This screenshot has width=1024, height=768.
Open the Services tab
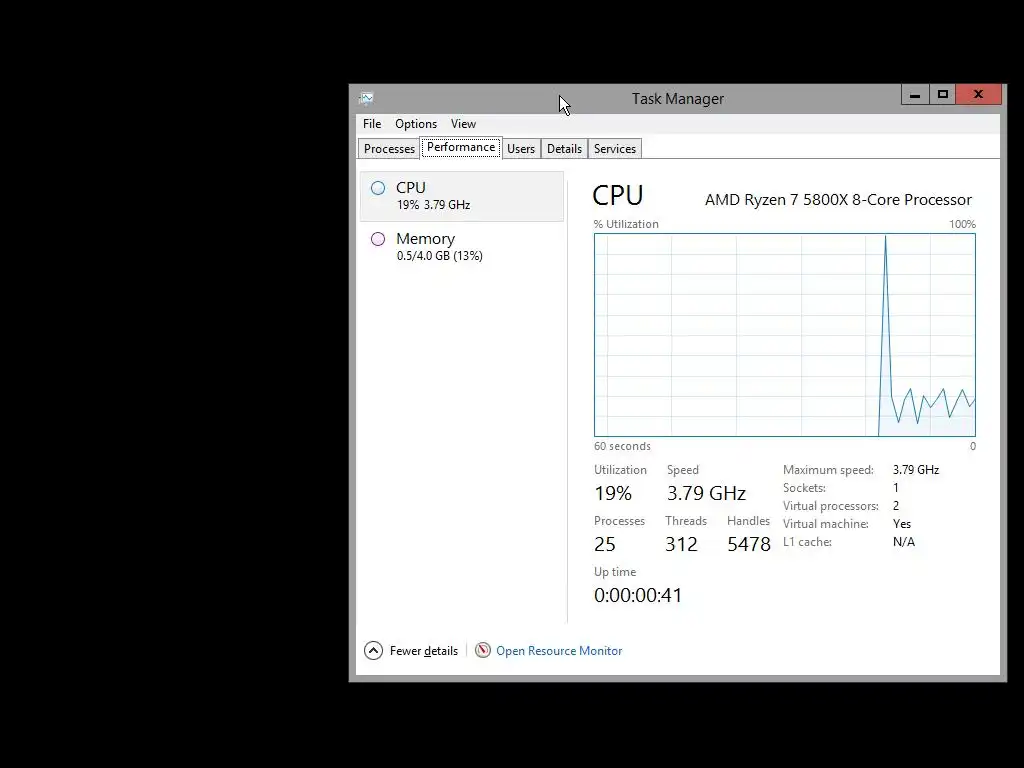tap(615, 149)
